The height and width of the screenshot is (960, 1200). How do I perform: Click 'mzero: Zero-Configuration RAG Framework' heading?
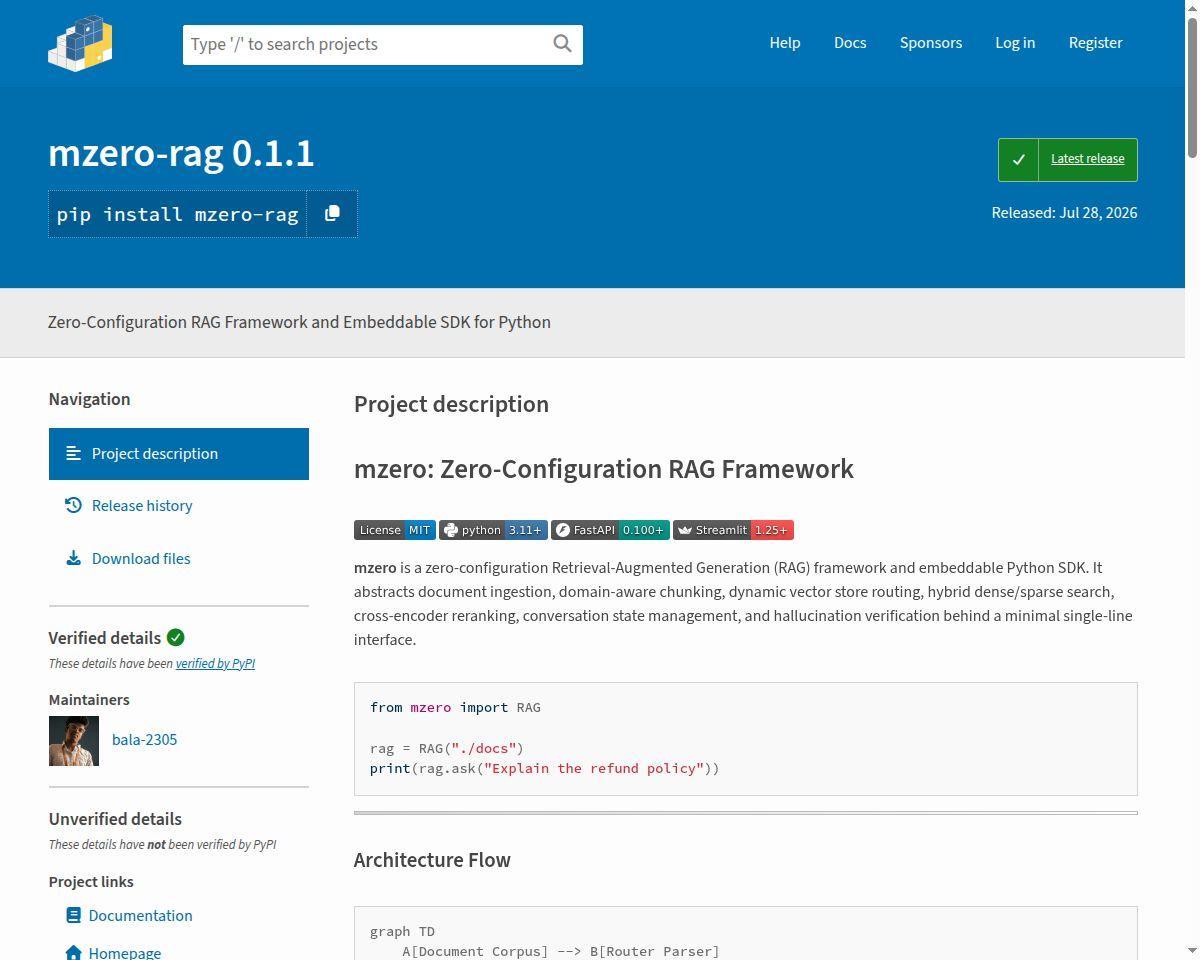[x=604, y=469]
